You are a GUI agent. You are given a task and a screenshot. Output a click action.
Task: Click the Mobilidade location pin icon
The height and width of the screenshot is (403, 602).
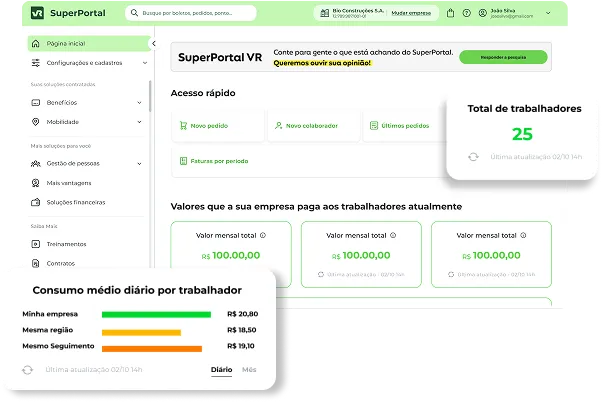36,122
